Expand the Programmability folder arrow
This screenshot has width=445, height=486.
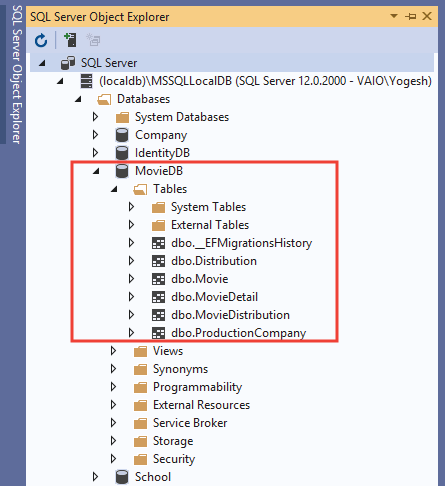(x=113, y=387)
